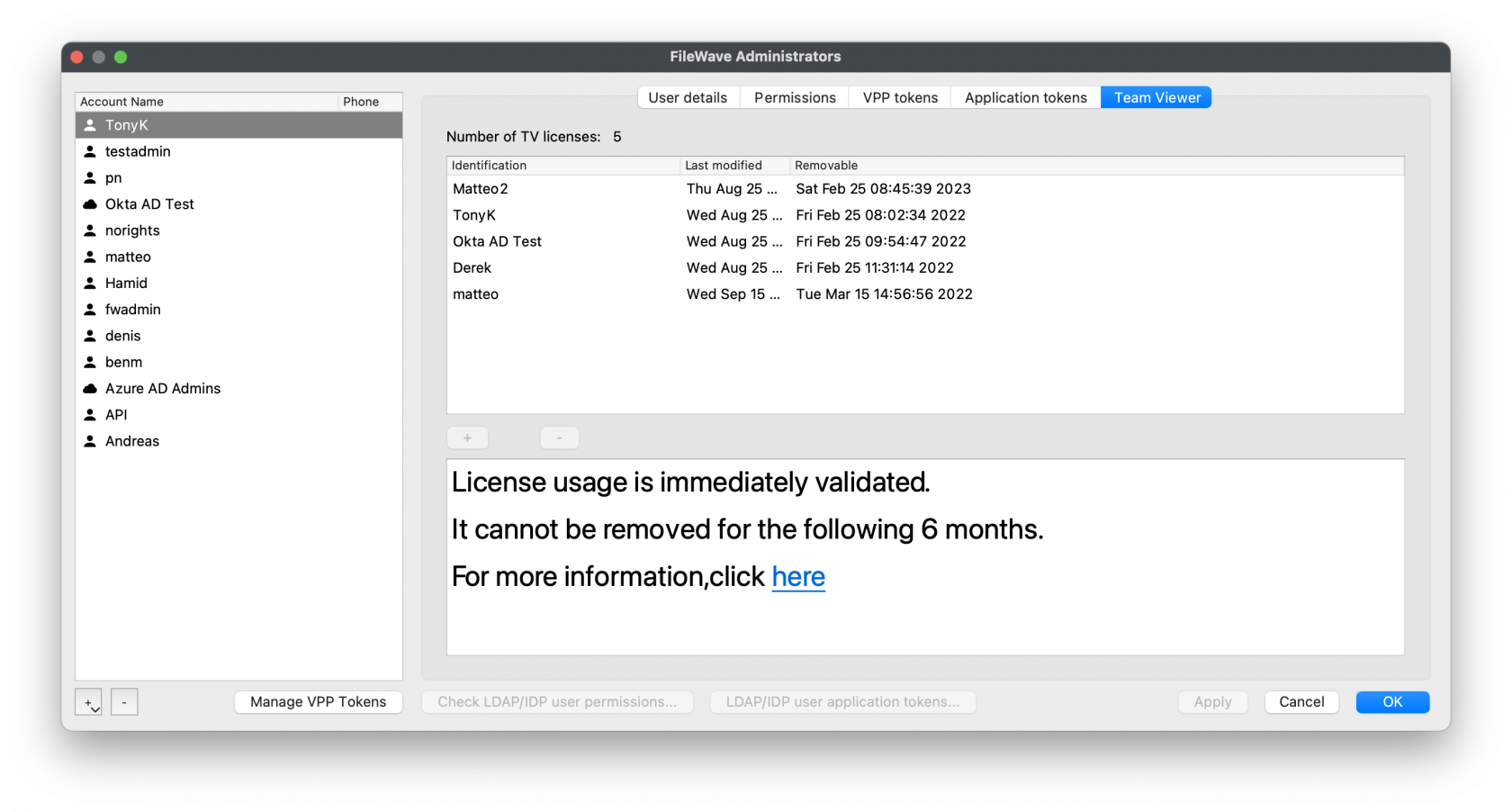
Task: Click the Phone column header
Action: click(x=370, y=102)
